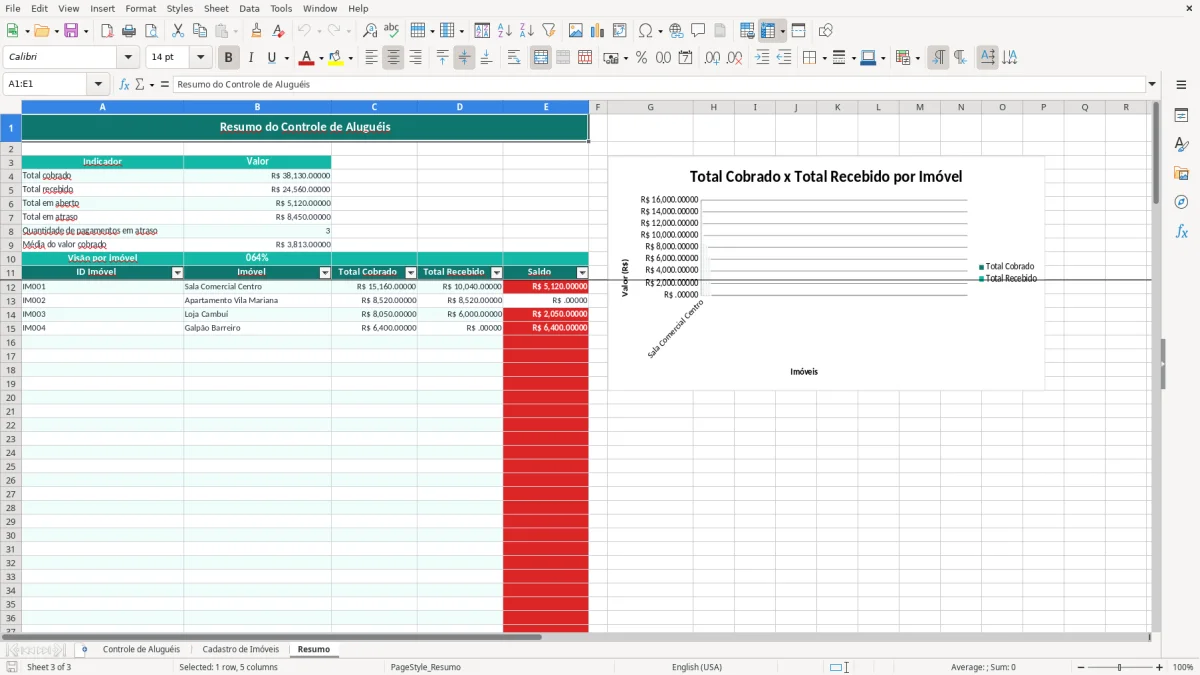Click Insert Comment icon
This screenshot has height=675, width=1200.
pyautogui.click(x=698, y=31)
